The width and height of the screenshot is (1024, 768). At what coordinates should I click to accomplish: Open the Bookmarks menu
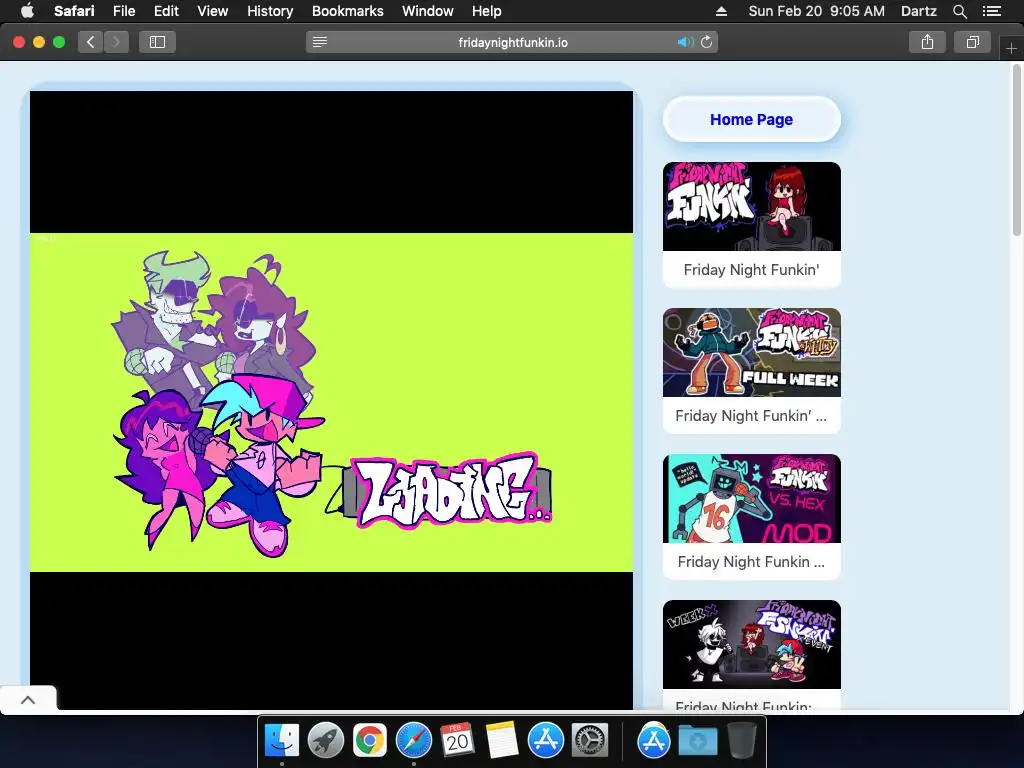tap(347, 10)
